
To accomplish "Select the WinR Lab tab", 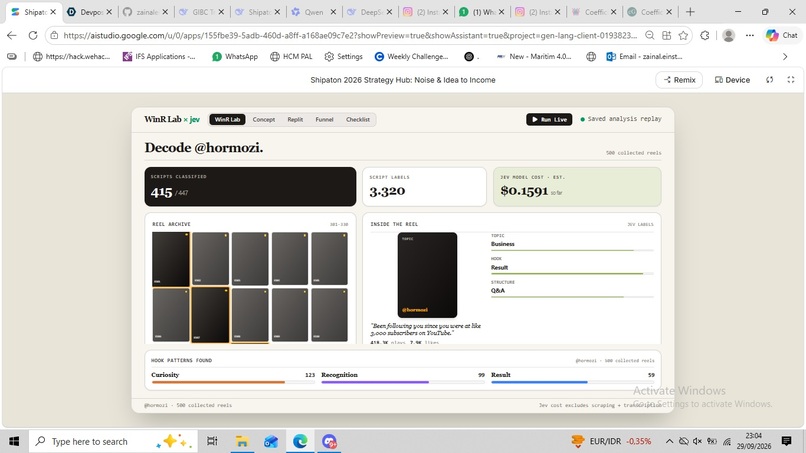I will click(x=227, y=119).
